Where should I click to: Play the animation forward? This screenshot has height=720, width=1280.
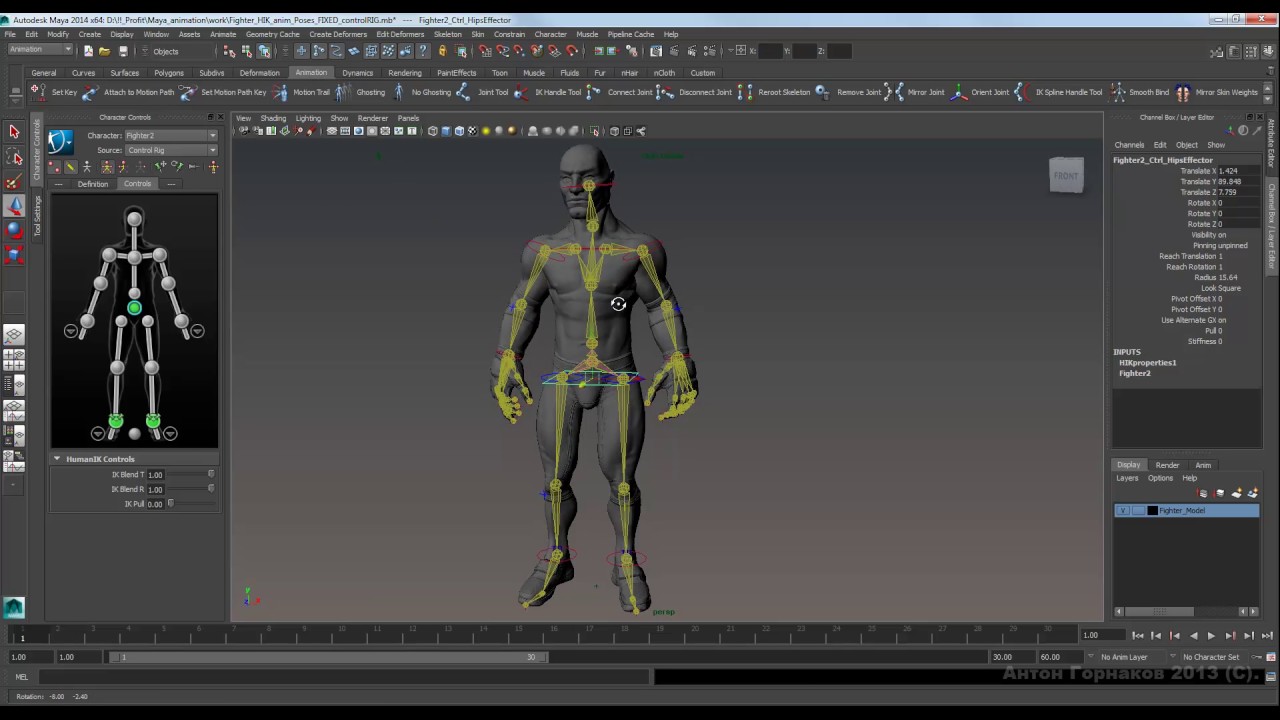click(1211, 636)
